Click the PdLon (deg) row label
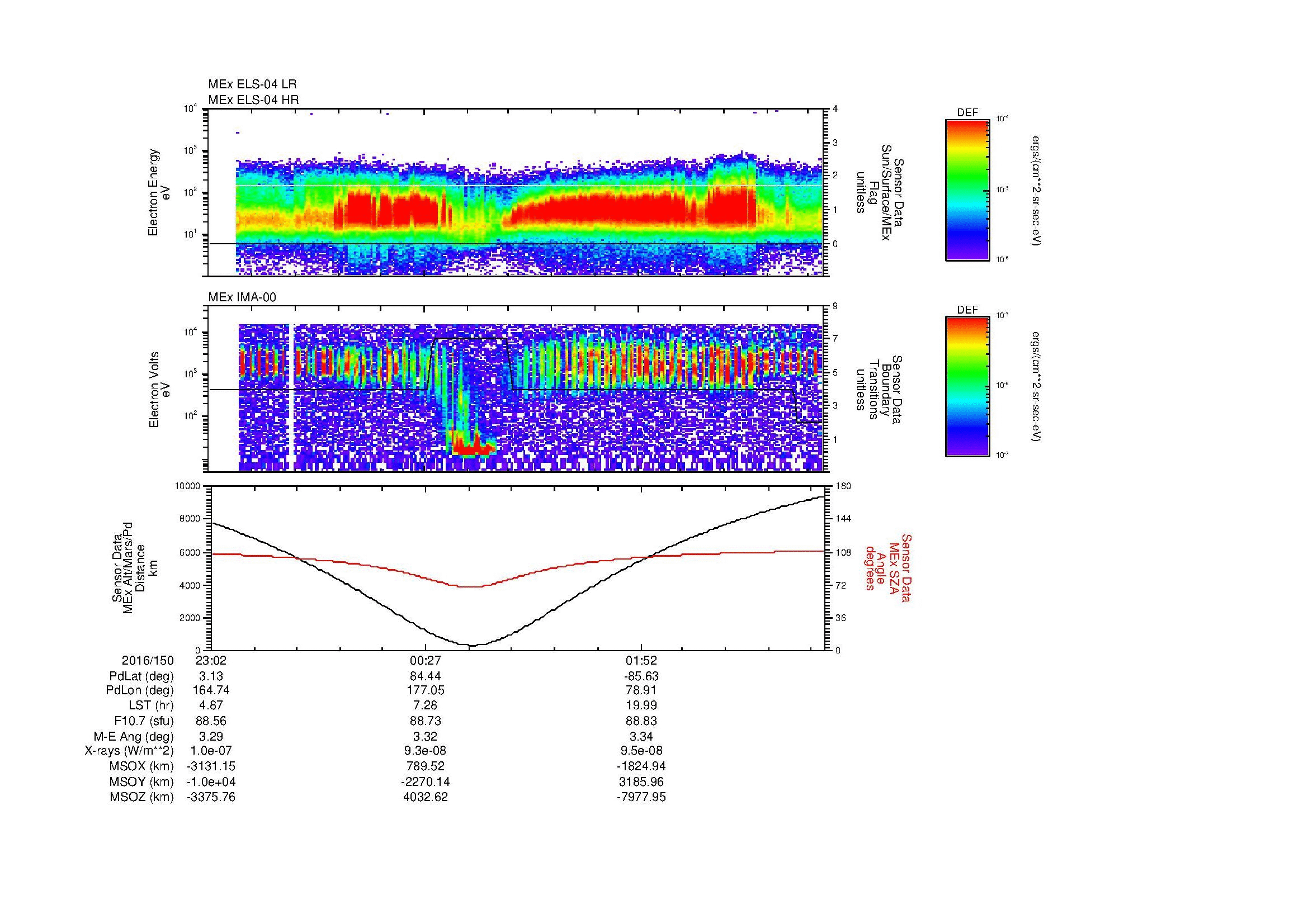 point(141,690)
